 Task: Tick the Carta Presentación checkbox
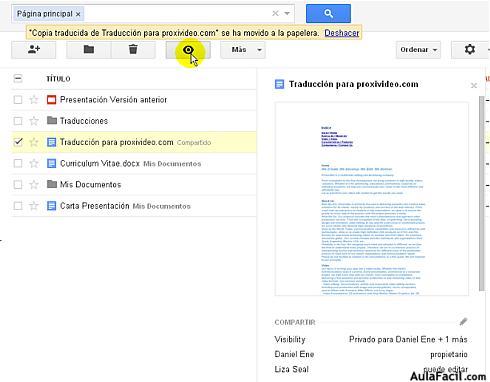pyautogui.click(x=18, y=206)
